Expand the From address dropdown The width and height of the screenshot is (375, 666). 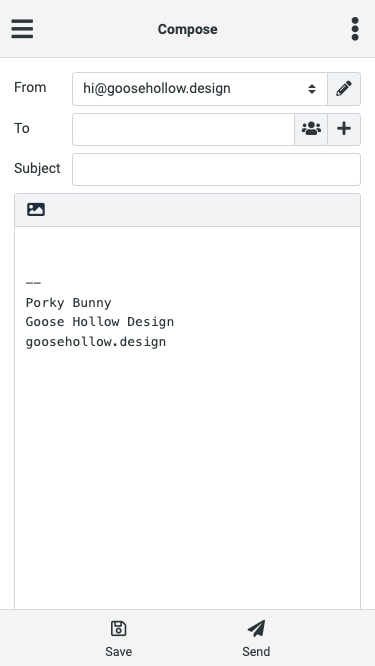pyautogui.click(x=200, y=89)
